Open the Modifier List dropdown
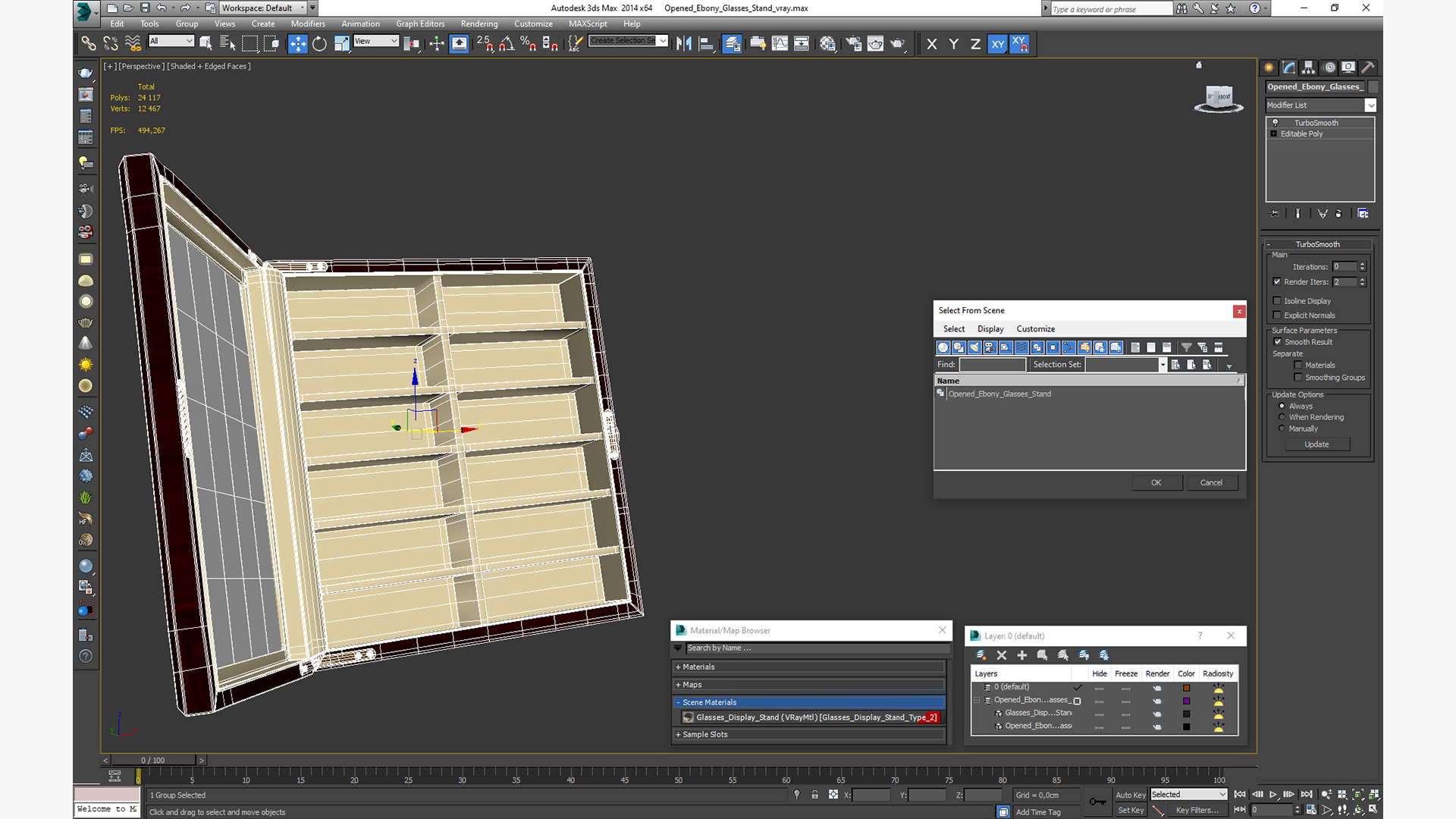Image resolution: width=1456 pixels, height=819 pixels. [x=1320, y=105]
